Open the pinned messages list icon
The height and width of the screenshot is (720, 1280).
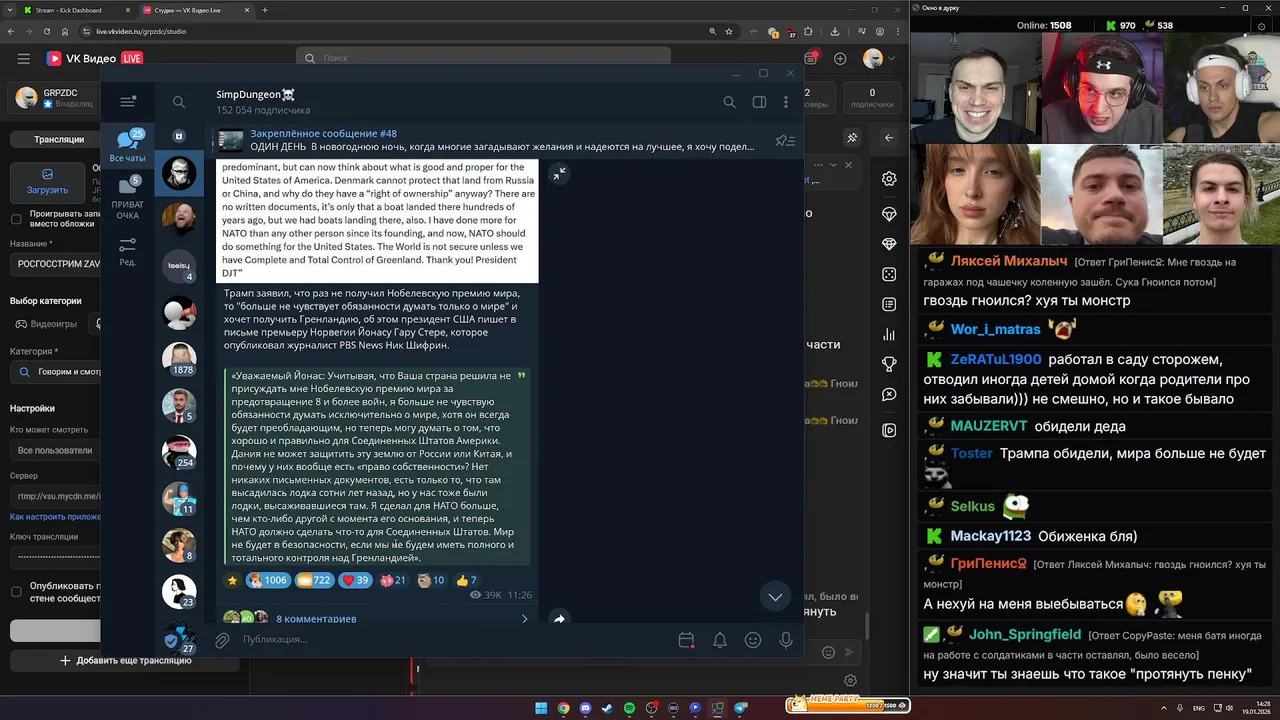point(785,140)
